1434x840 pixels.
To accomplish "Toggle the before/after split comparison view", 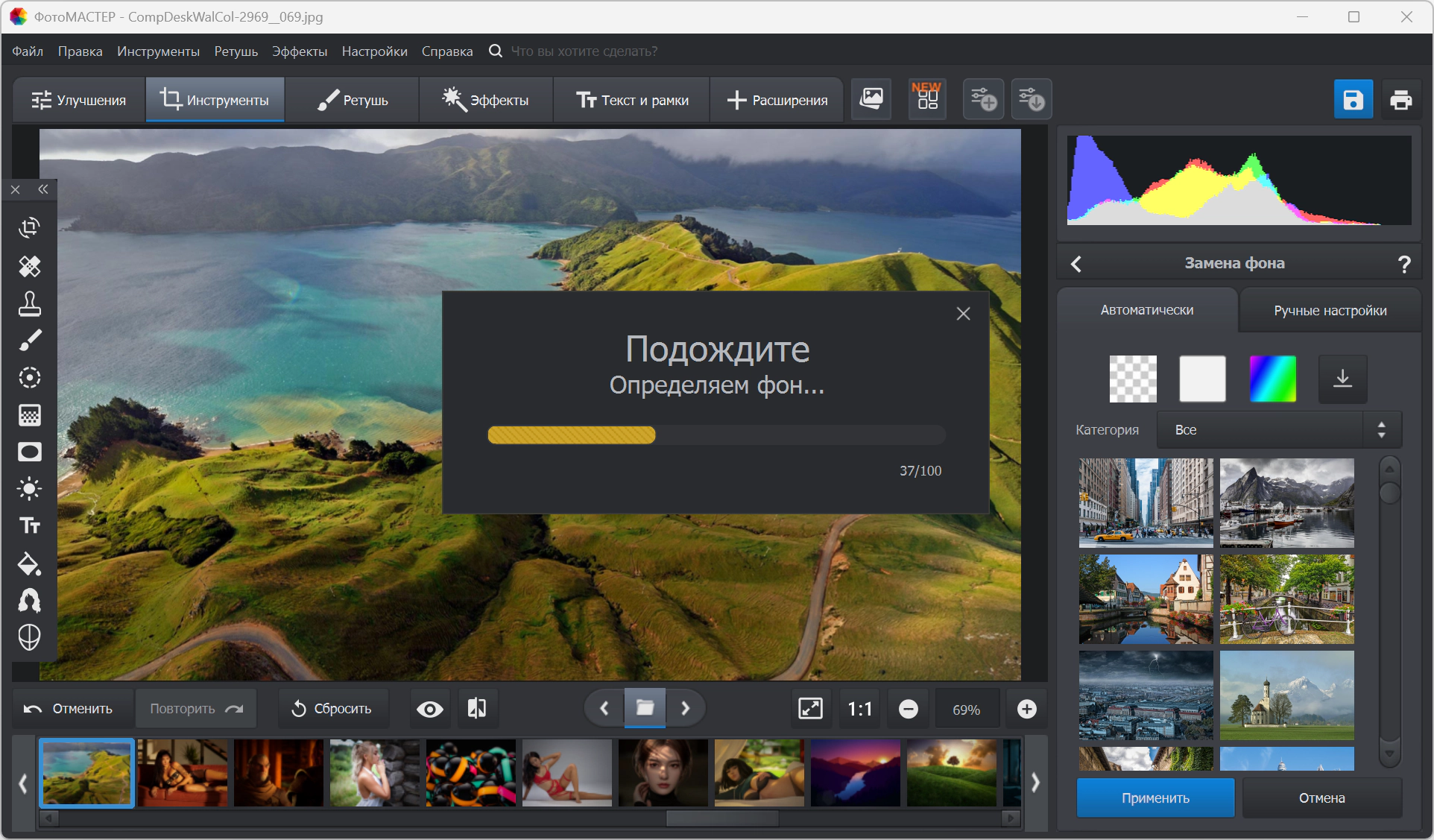I will [x=477, y=708].
